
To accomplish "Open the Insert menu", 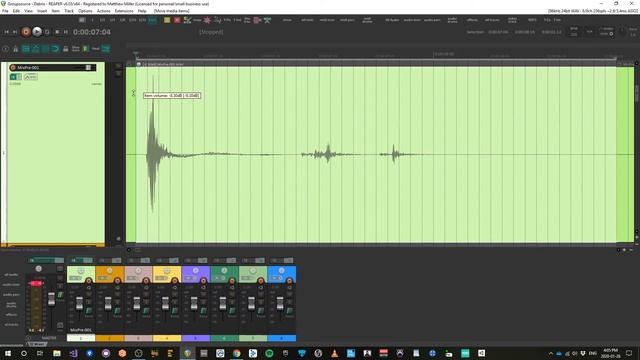I will (42, 11).
